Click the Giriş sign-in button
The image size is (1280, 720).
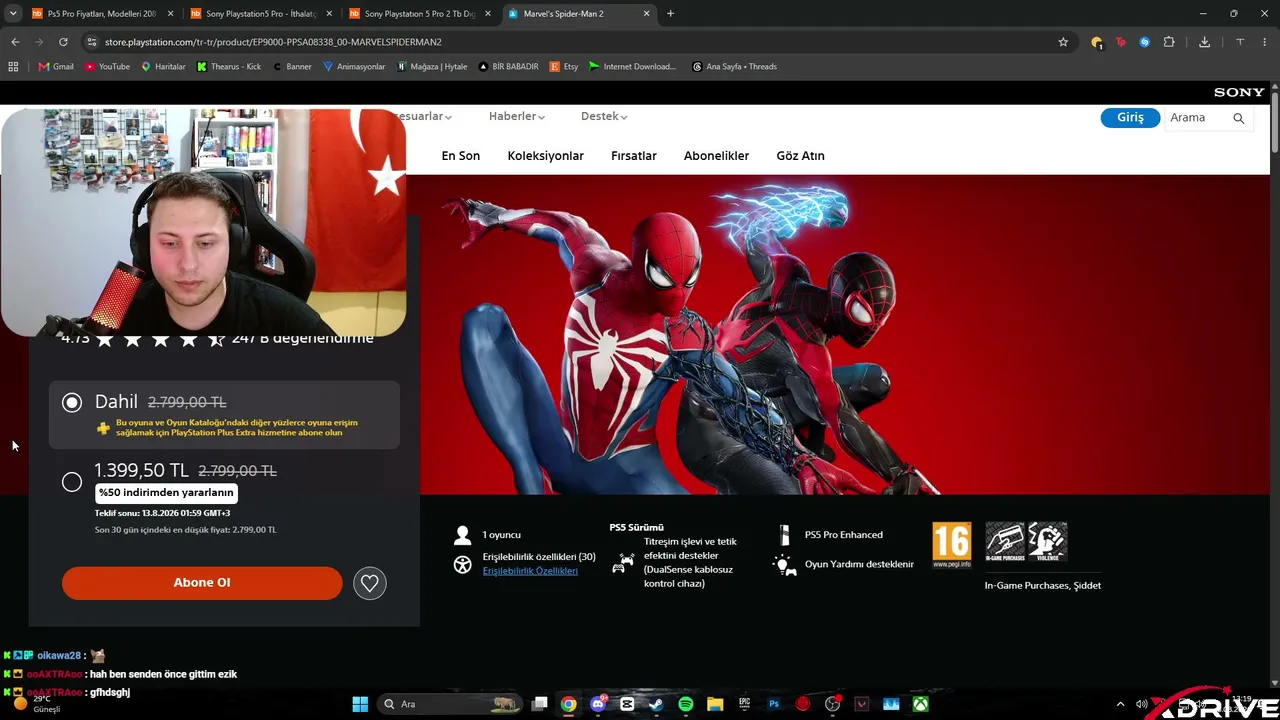point(1130,118)
